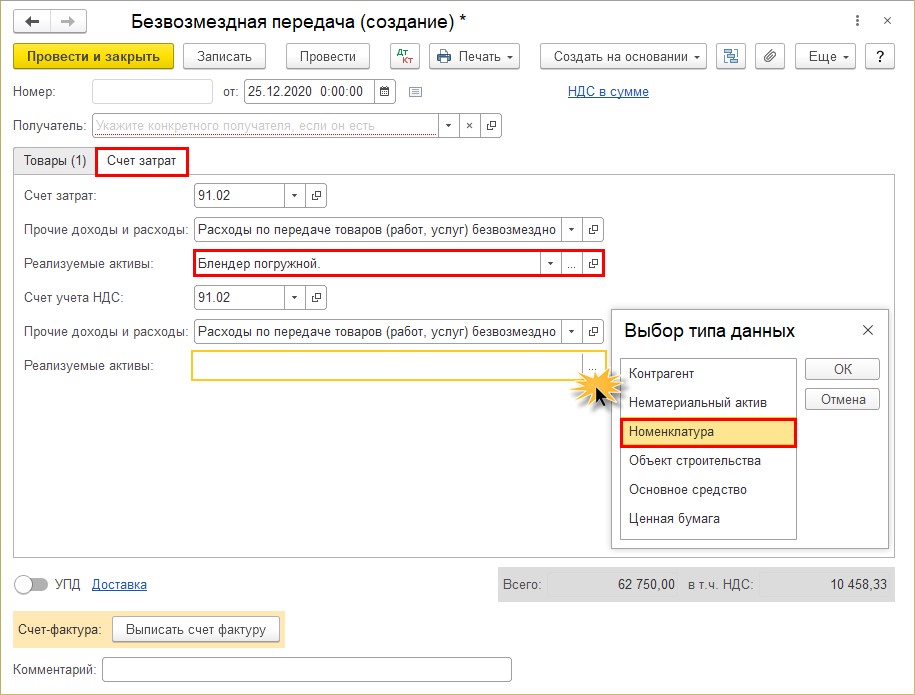
Task: Open the НДС в сумме link
Action: [608, 92]
